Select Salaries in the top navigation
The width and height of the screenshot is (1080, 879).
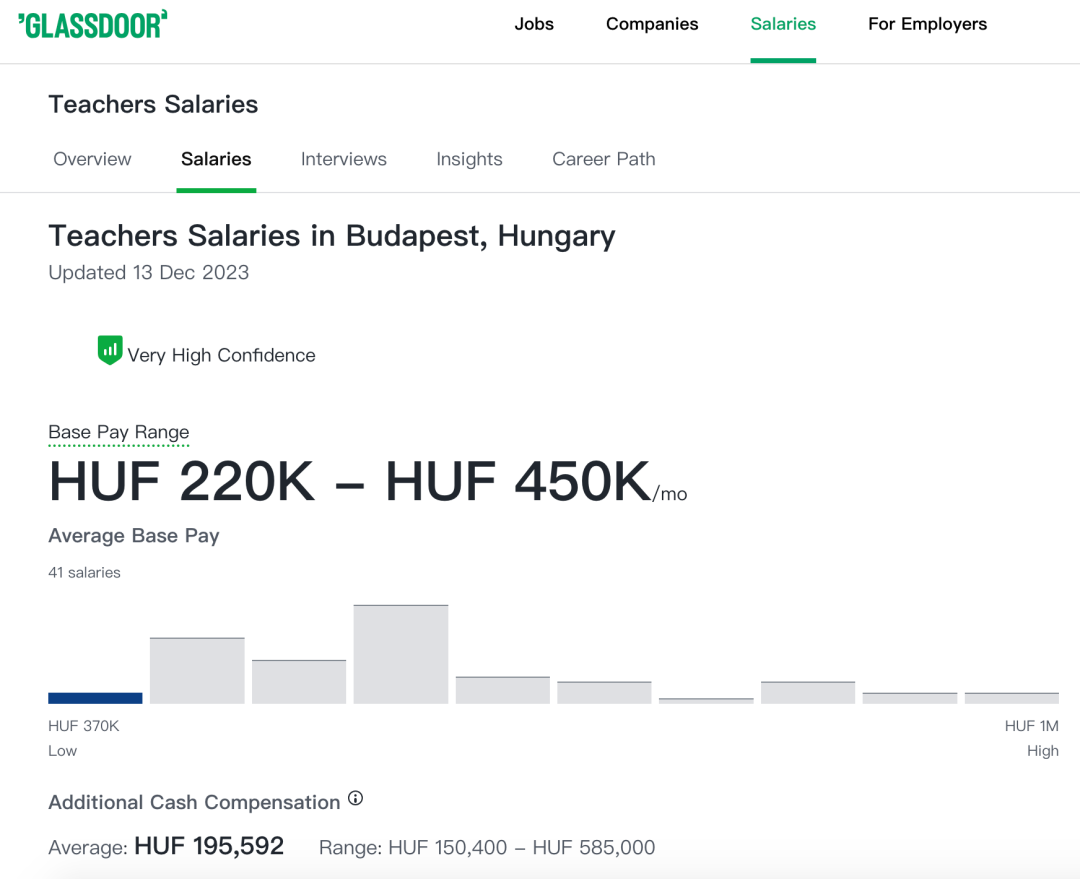tap(783, 24)
